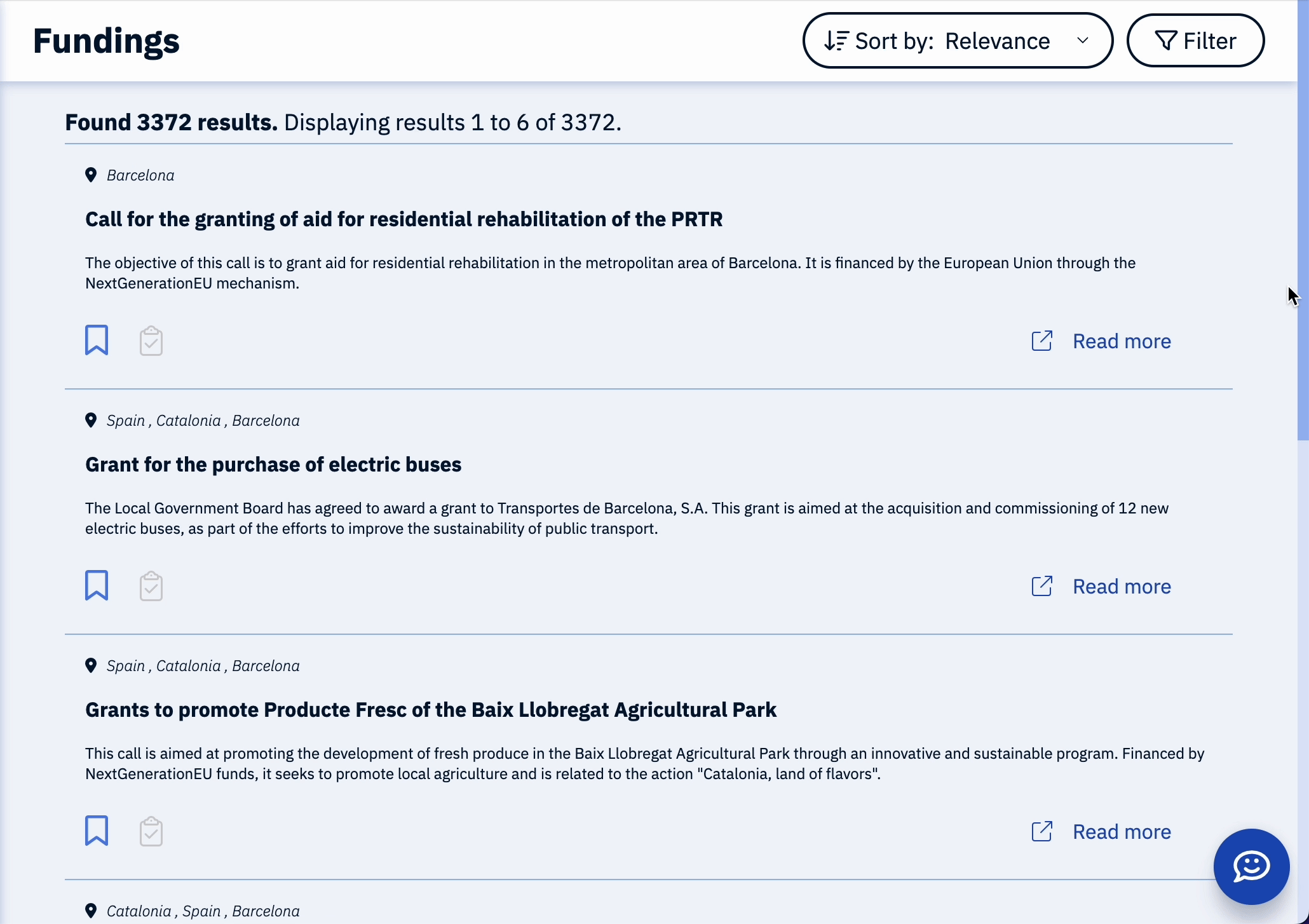Screen dimensions: 1309x924
Task: Open the Sort by Relevance dropdown
Action: pyautogui.click(x=958, y=41)
